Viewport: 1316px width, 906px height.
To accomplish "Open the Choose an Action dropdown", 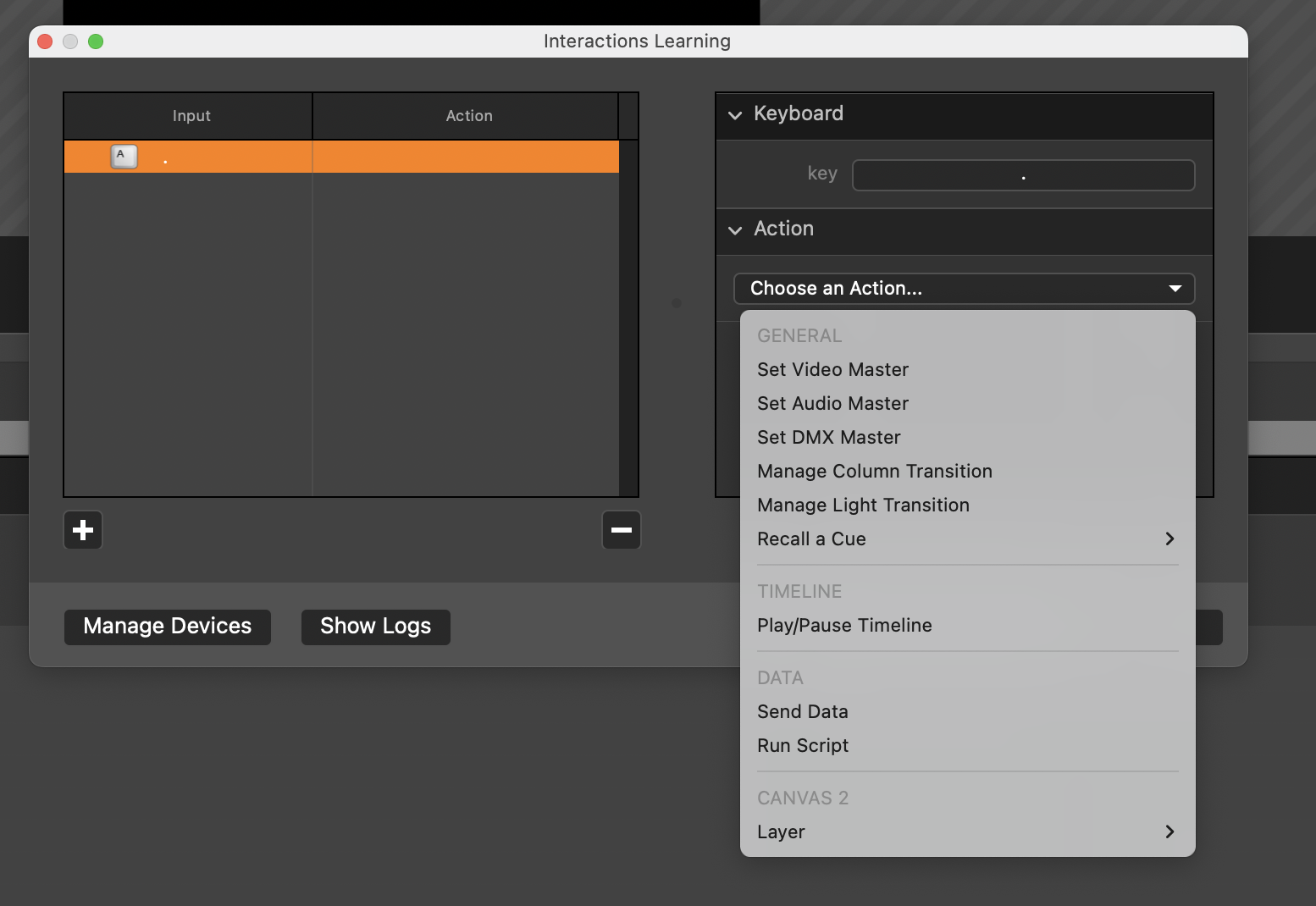I will (964, 289).
